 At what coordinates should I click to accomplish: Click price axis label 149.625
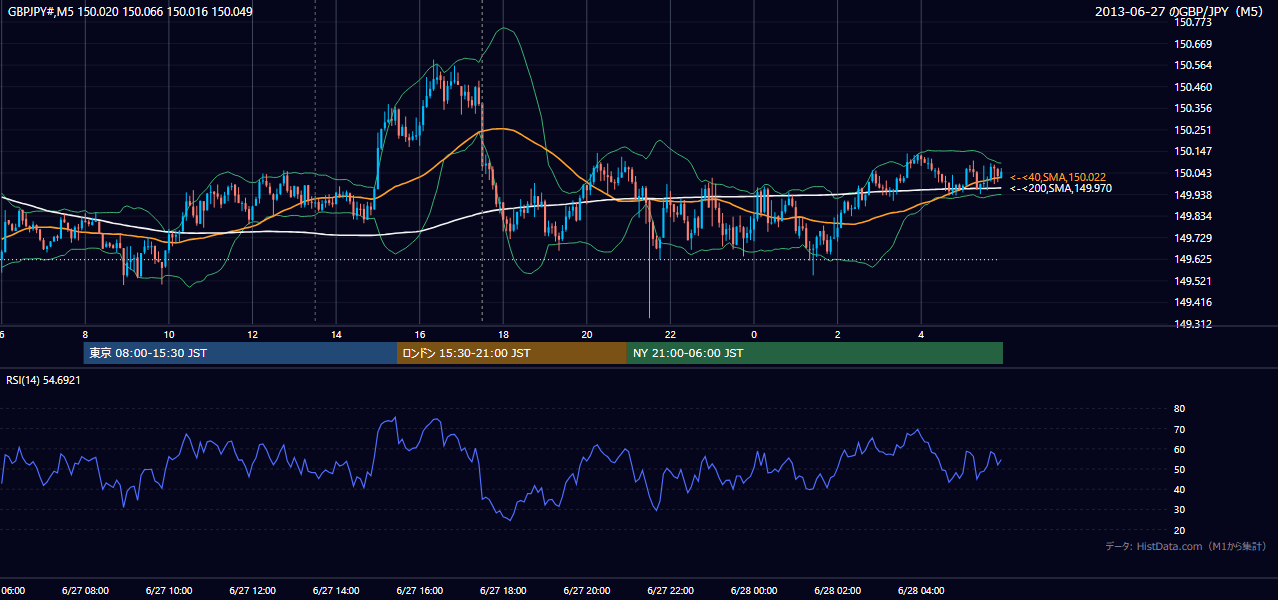pyautogui.click(x=1192, y=259)
